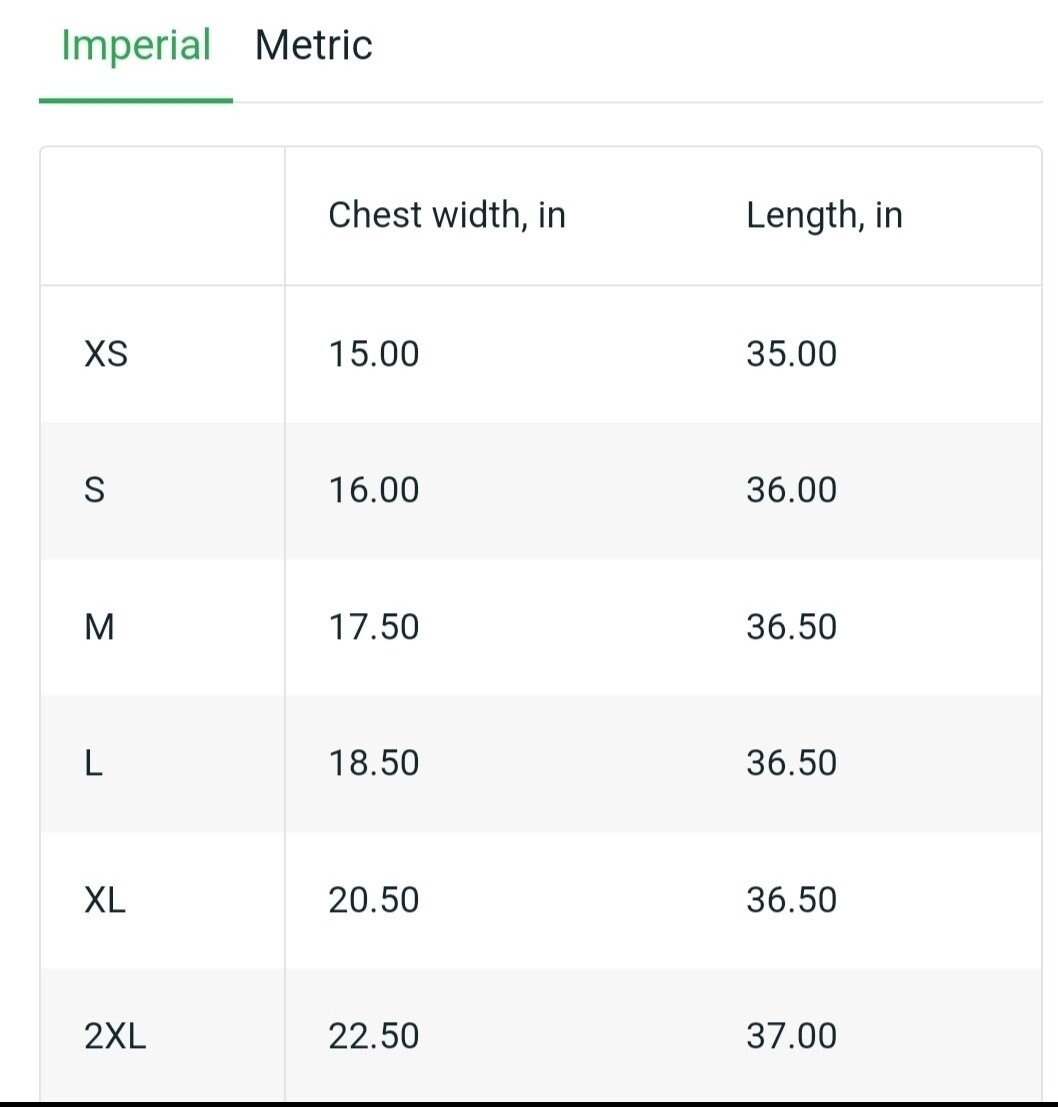Click the 22.50 chest width value

374,1036
